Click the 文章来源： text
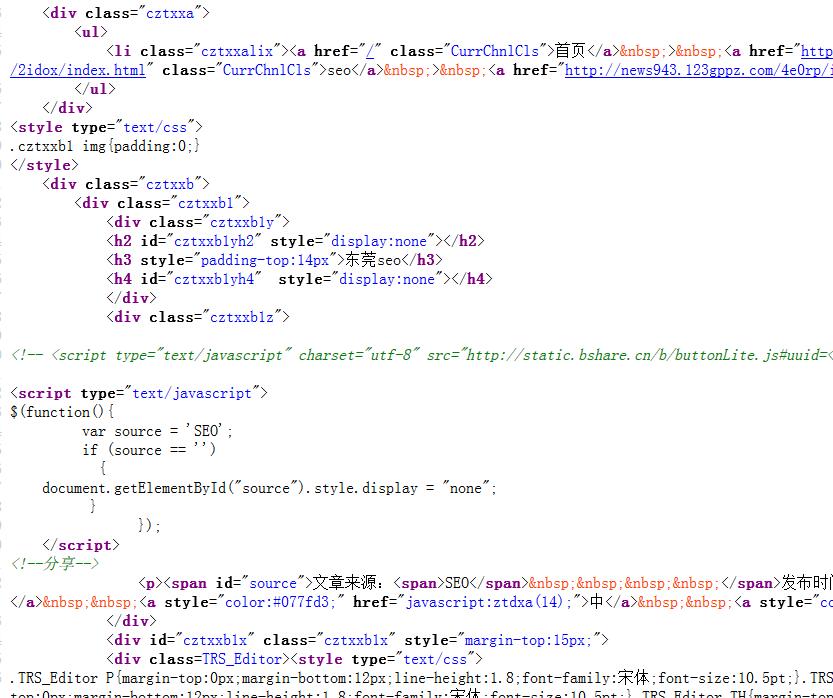The width and height of the screenshot is (833, 698). point(348,583)
